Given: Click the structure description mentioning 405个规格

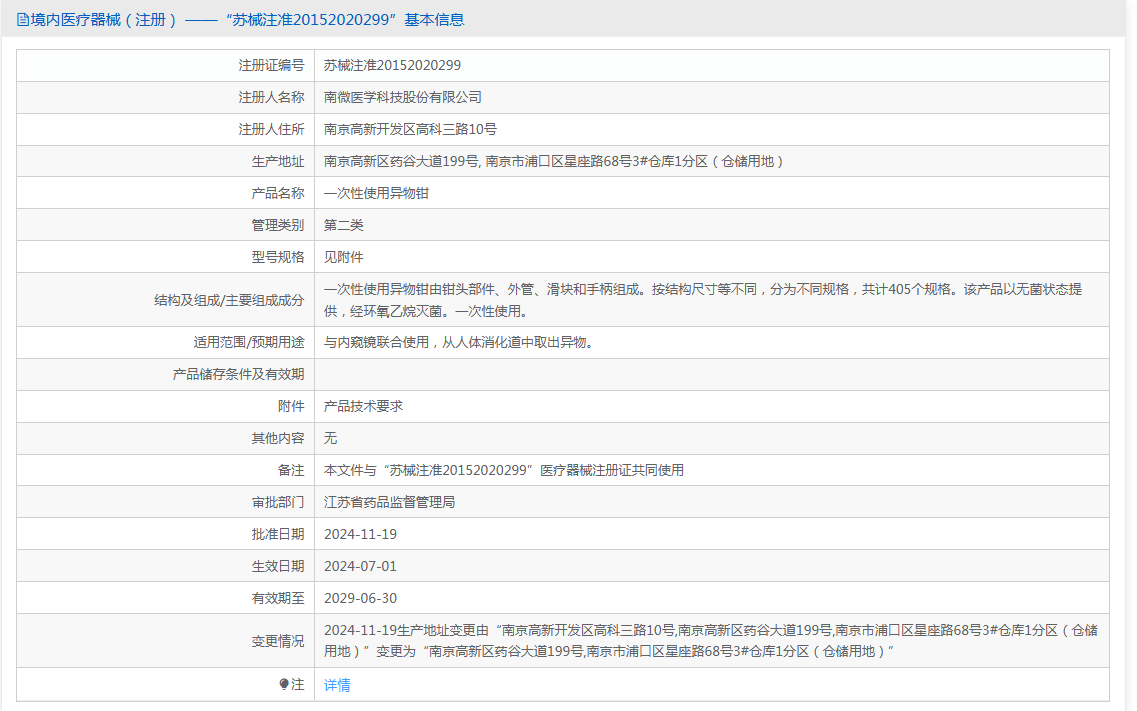Looking at the screenshot, I should click(703, 300).
